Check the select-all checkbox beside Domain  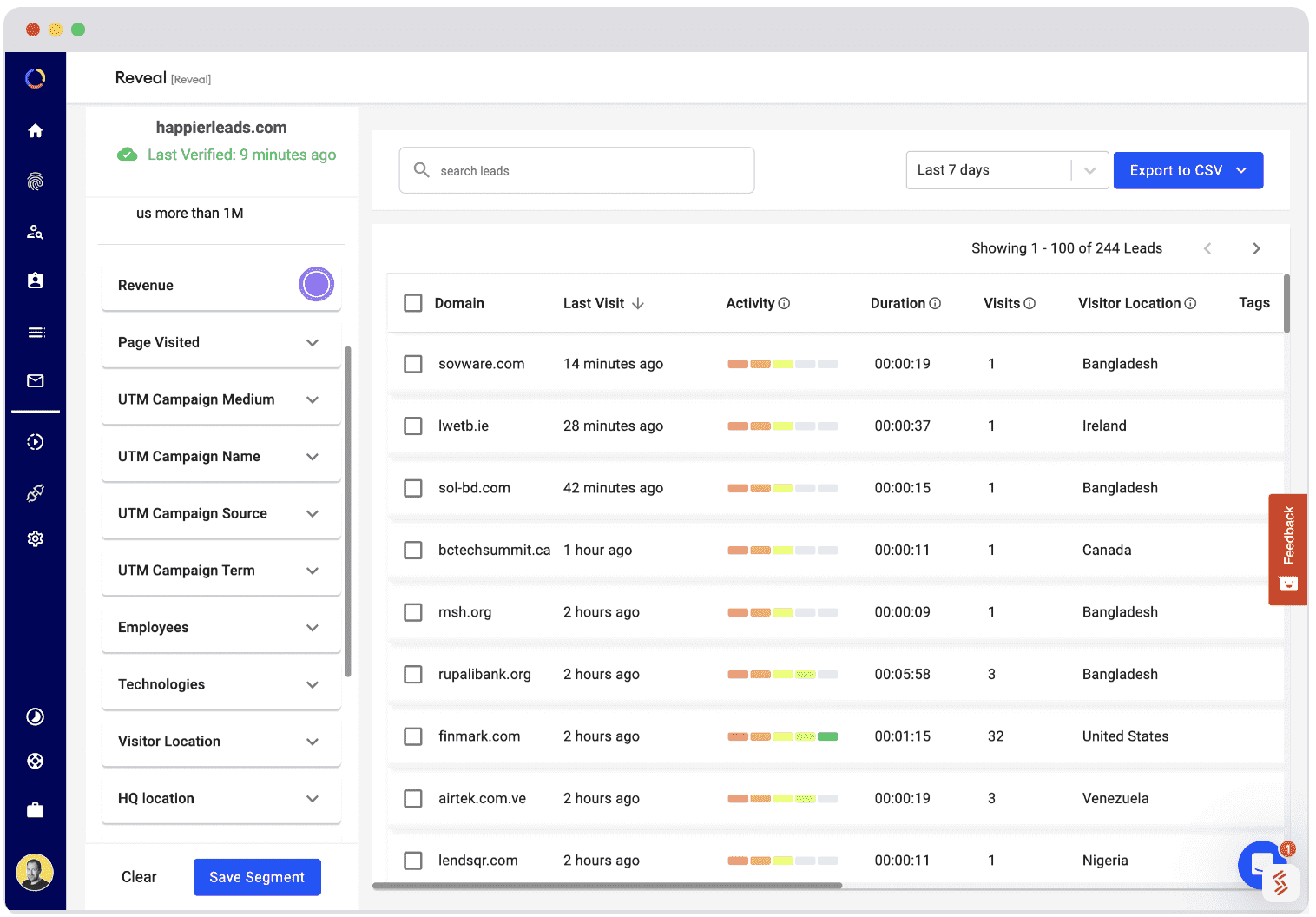pos(413,303)
